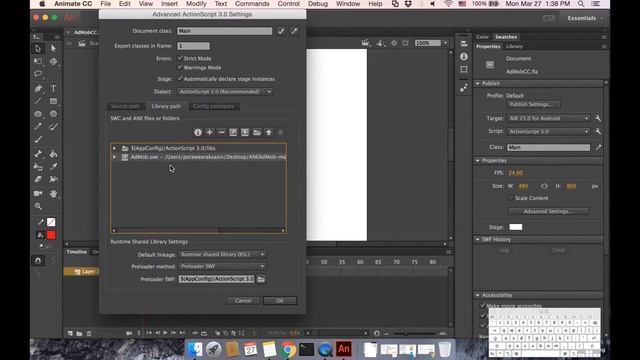Toggle Strict Mode checkbox
Viewport: 640px width, 360px height.
(180, 58)
